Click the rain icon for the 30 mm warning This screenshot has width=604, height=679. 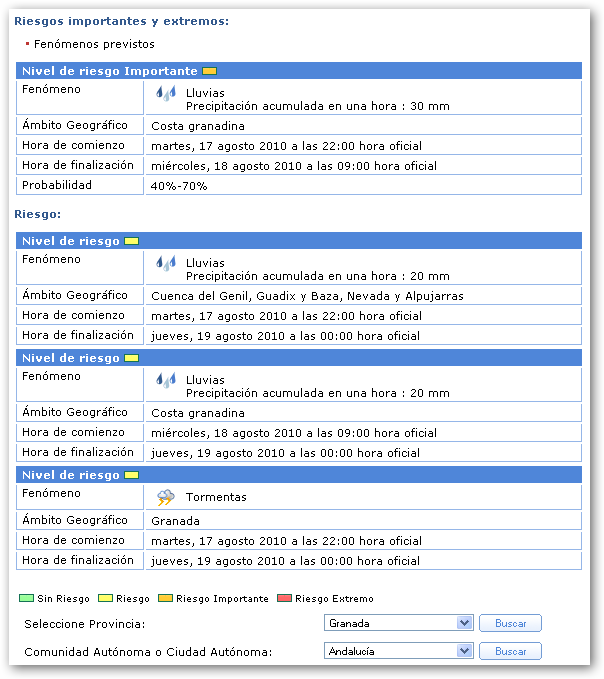point(165,93)
